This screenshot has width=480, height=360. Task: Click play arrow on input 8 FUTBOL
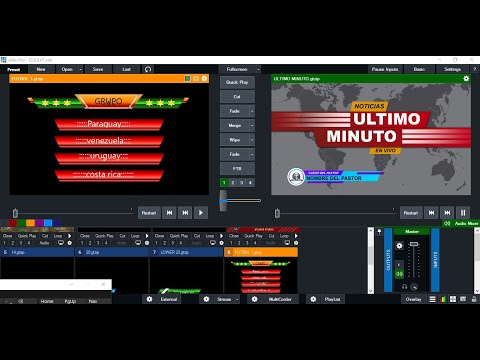pyautogui.click(x=296, y=236)
